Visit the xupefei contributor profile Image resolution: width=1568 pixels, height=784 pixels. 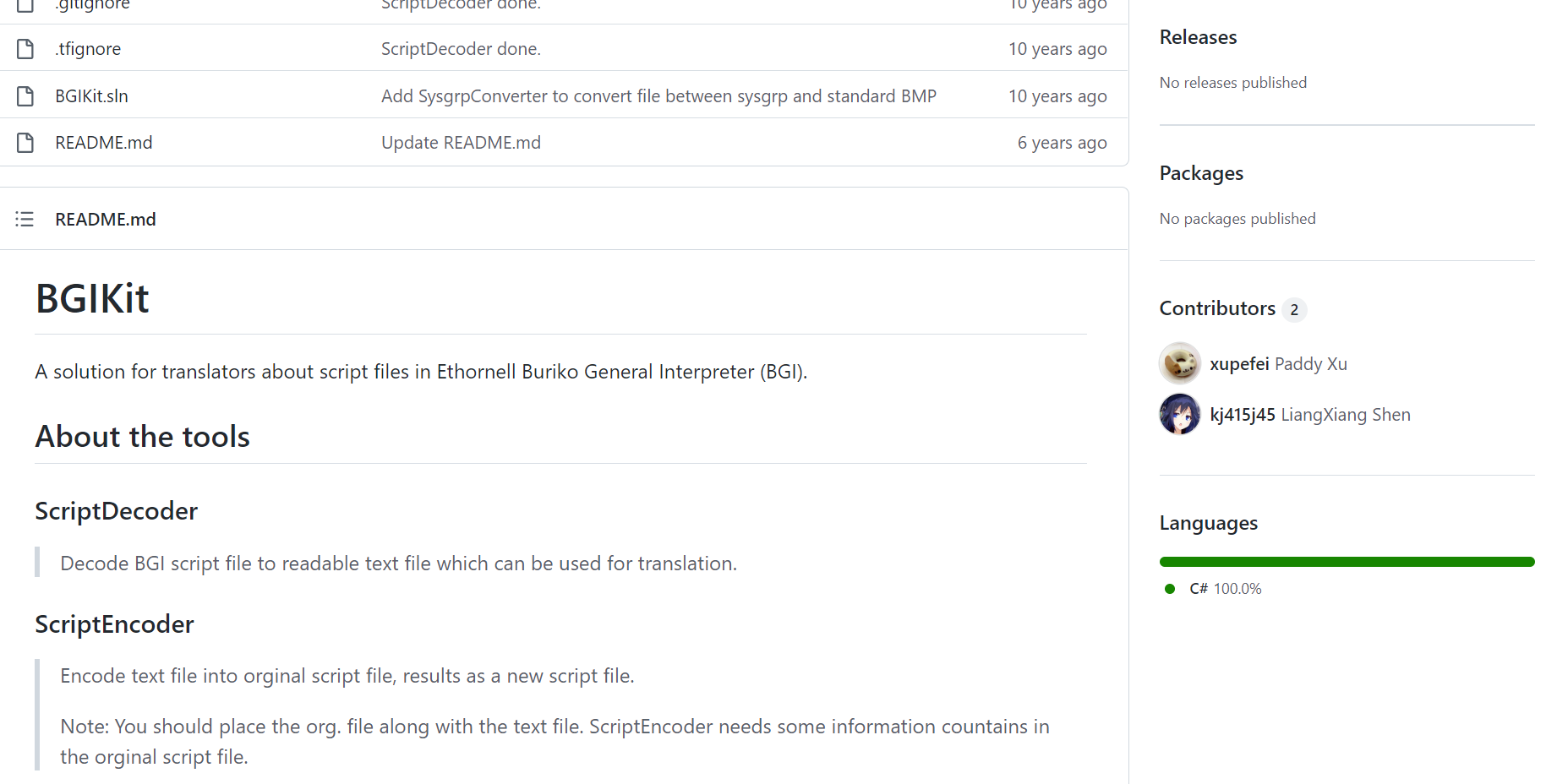(x=1239, y=364)
